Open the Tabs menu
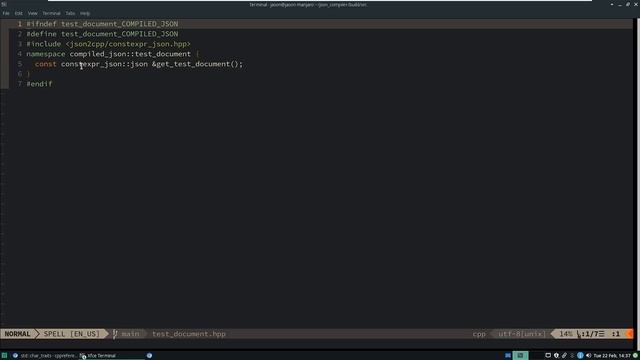Screen dimensions: 640x360 70,13
